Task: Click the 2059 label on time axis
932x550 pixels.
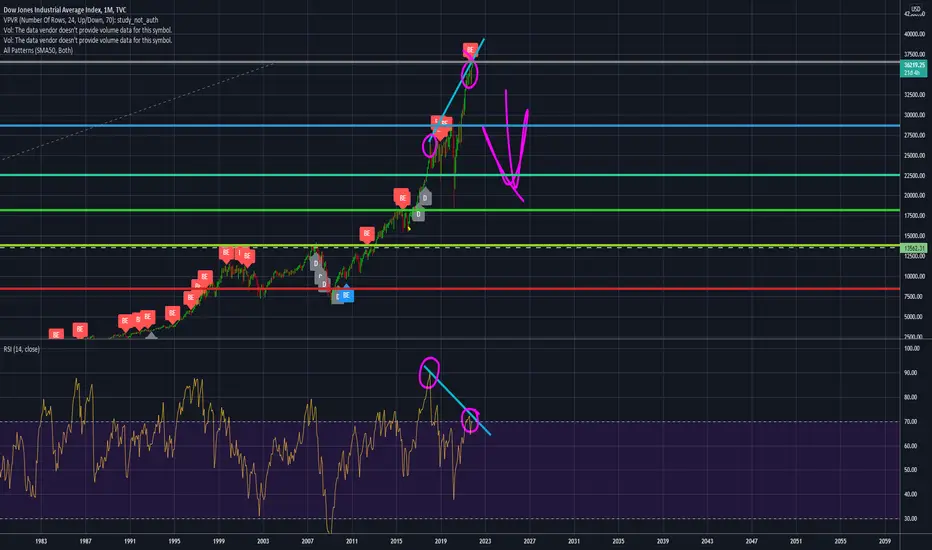Action: pyautogui.click(x=884, y=541)
